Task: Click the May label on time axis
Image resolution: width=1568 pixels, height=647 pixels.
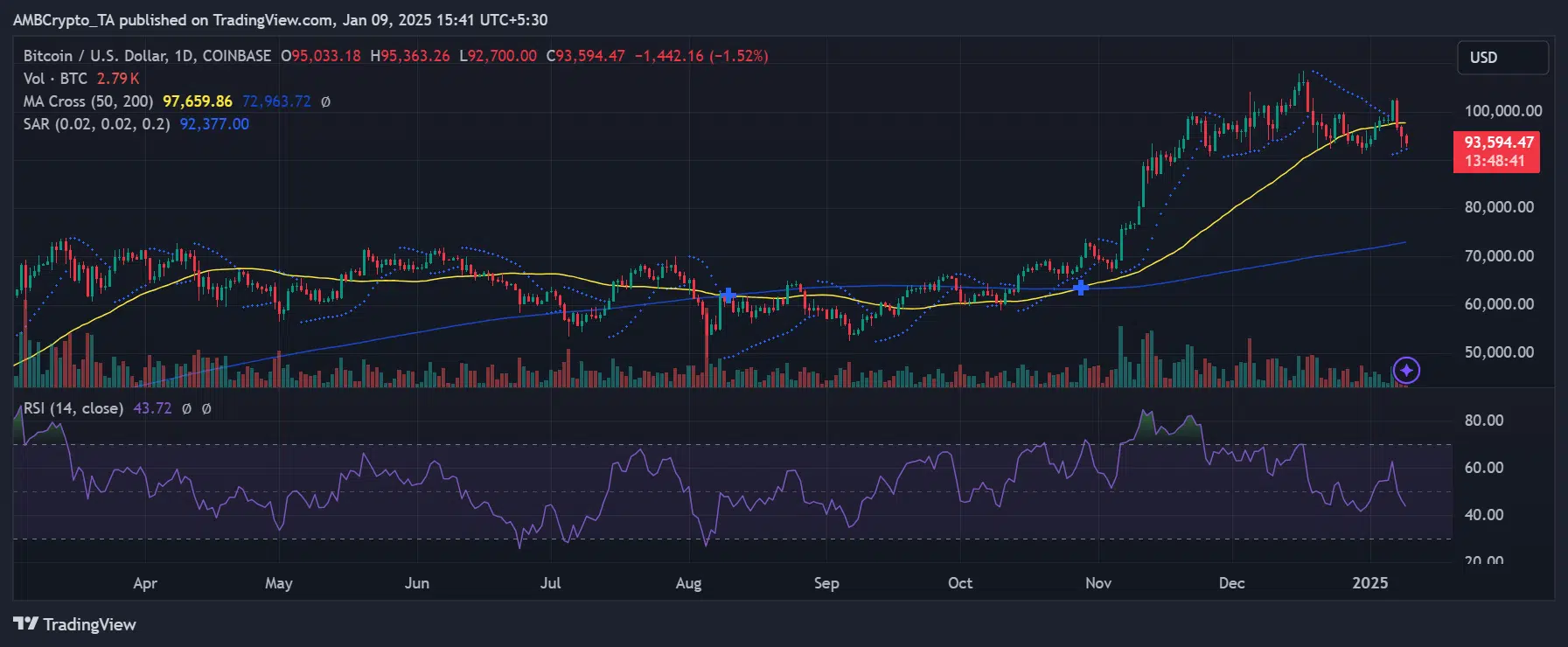Action: tap(279, 583)
